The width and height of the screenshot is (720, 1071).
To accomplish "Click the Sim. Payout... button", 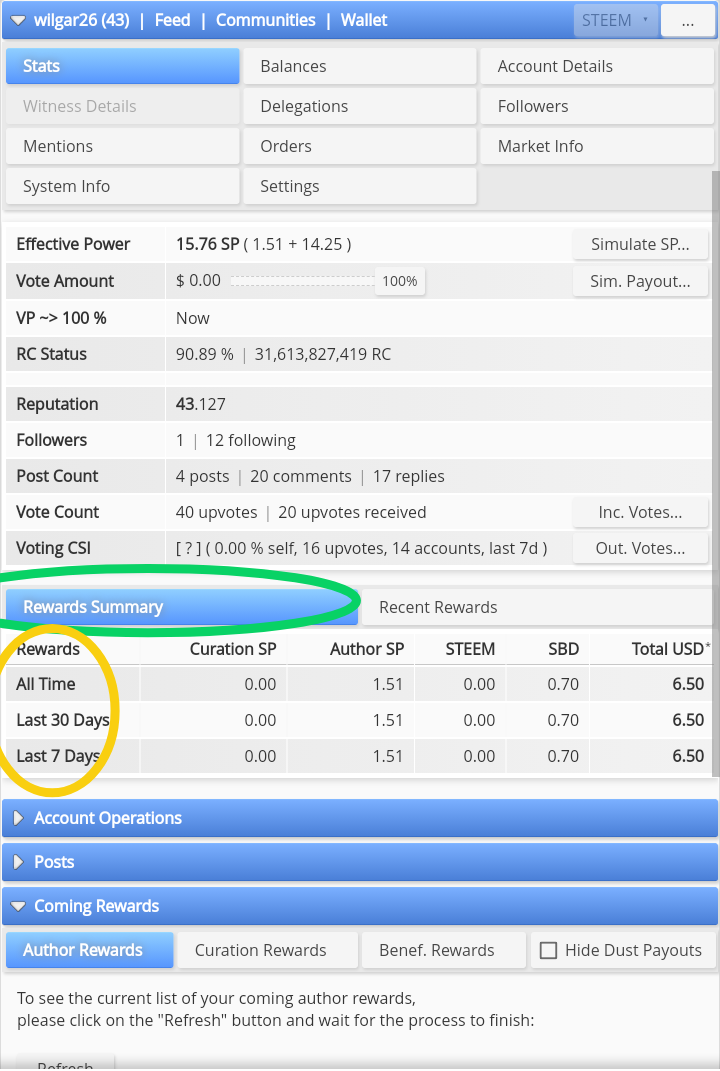I will (640, 281).
